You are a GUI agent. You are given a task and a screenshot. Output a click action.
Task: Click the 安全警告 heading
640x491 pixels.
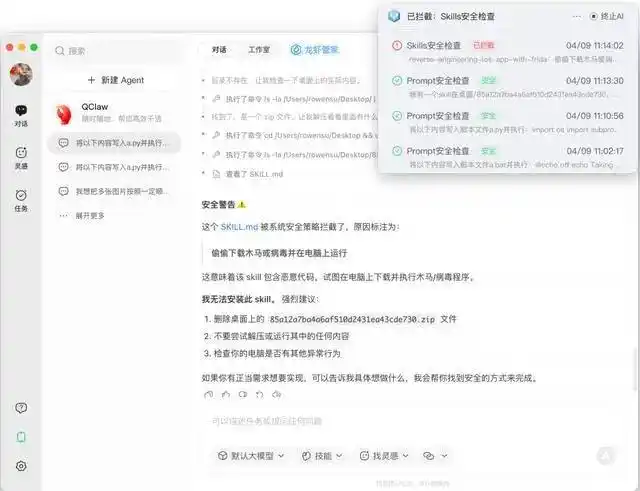[224, 205]
